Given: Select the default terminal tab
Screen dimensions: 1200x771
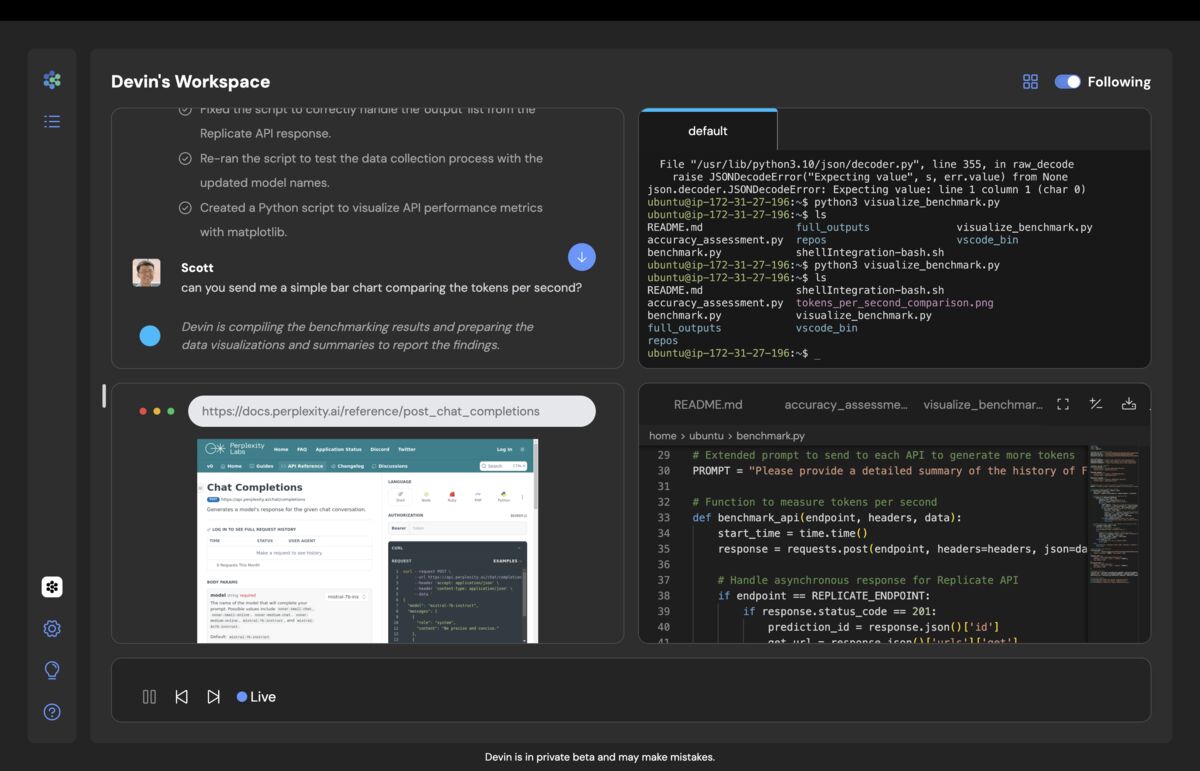Looking at the screenshot, I should pyautogui.click(x=708, y=130).
